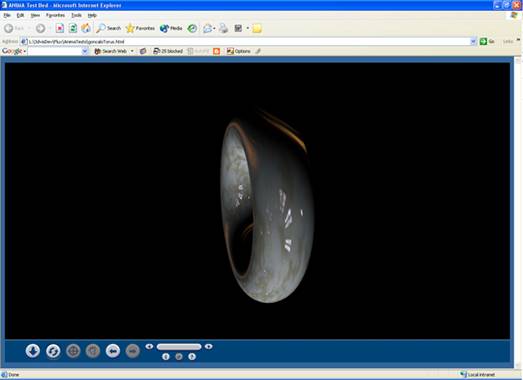Open the Favorites menu
The height and width of the screenshot is (380, 523).
coord(55,15)
